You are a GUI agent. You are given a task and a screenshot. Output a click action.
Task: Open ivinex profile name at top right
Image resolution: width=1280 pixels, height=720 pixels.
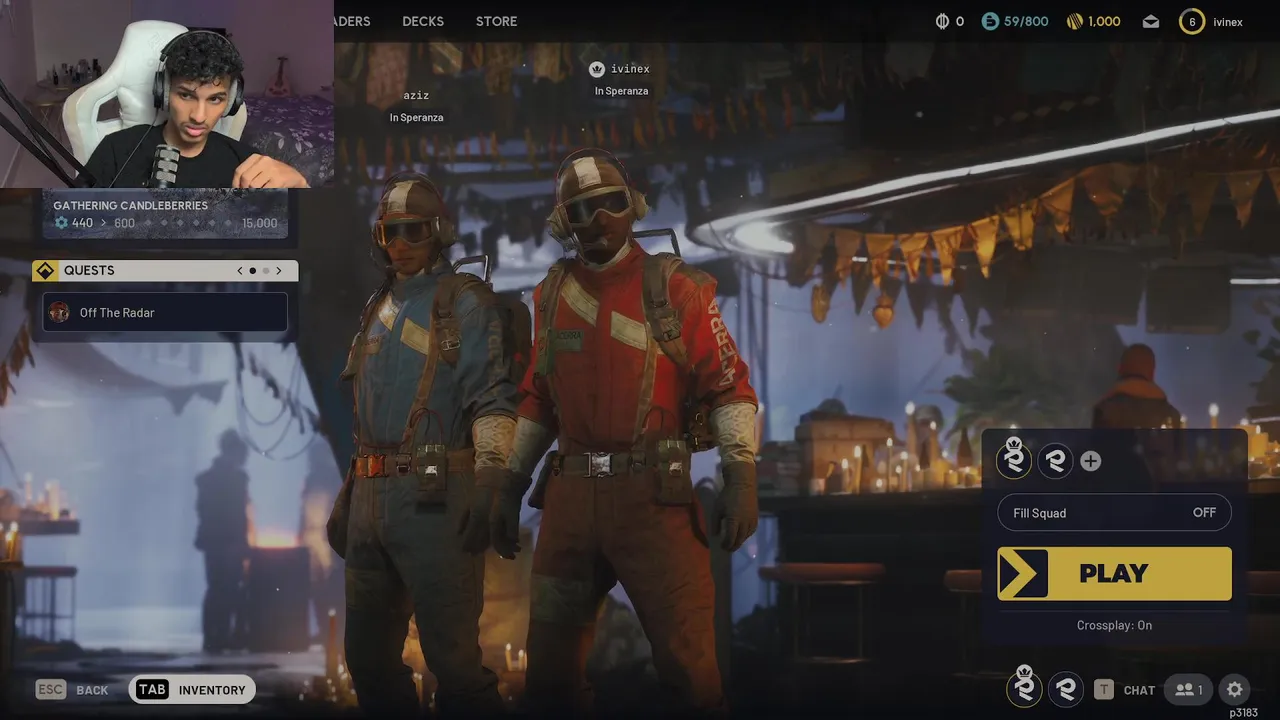1228,22
